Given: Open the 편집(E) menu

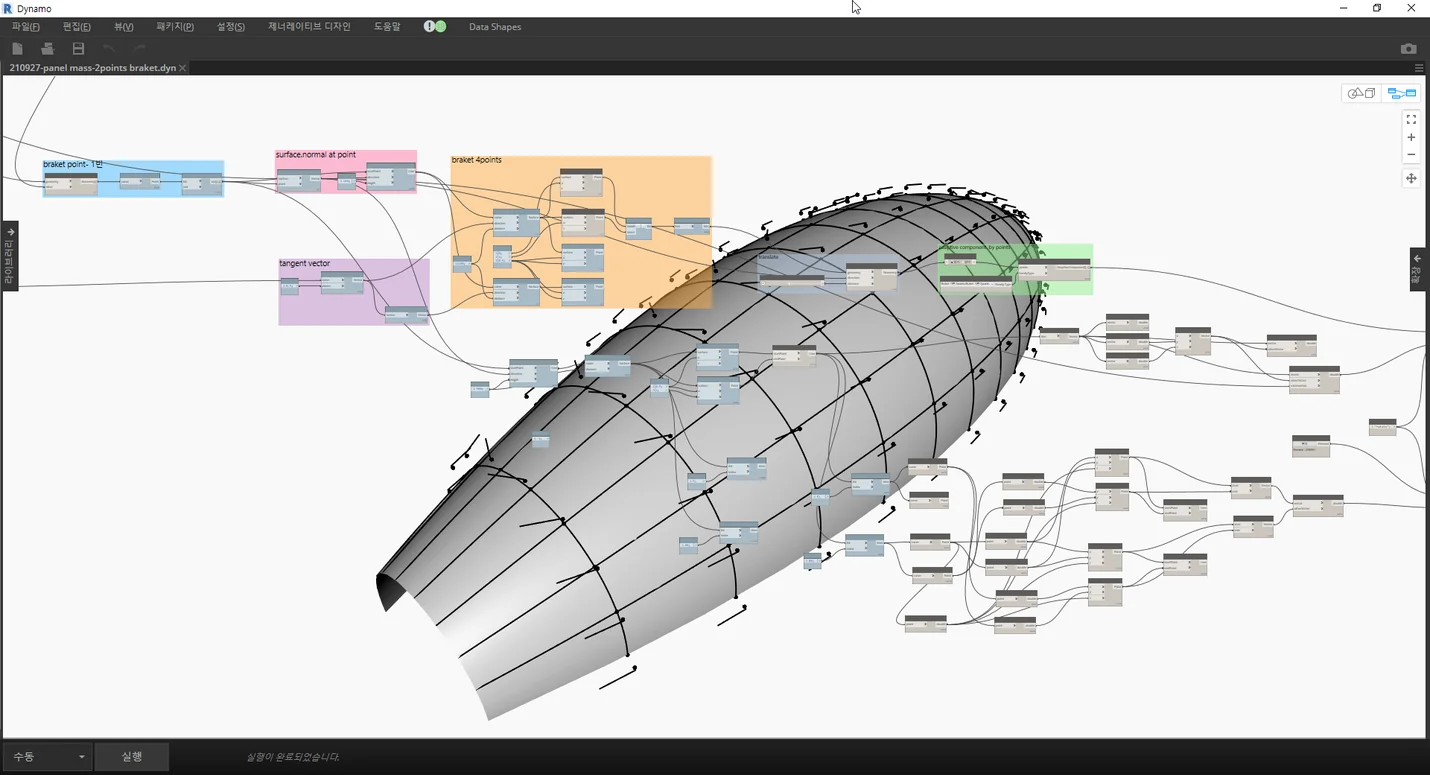Looking at the screenshot, I should [x=76, y=26].
